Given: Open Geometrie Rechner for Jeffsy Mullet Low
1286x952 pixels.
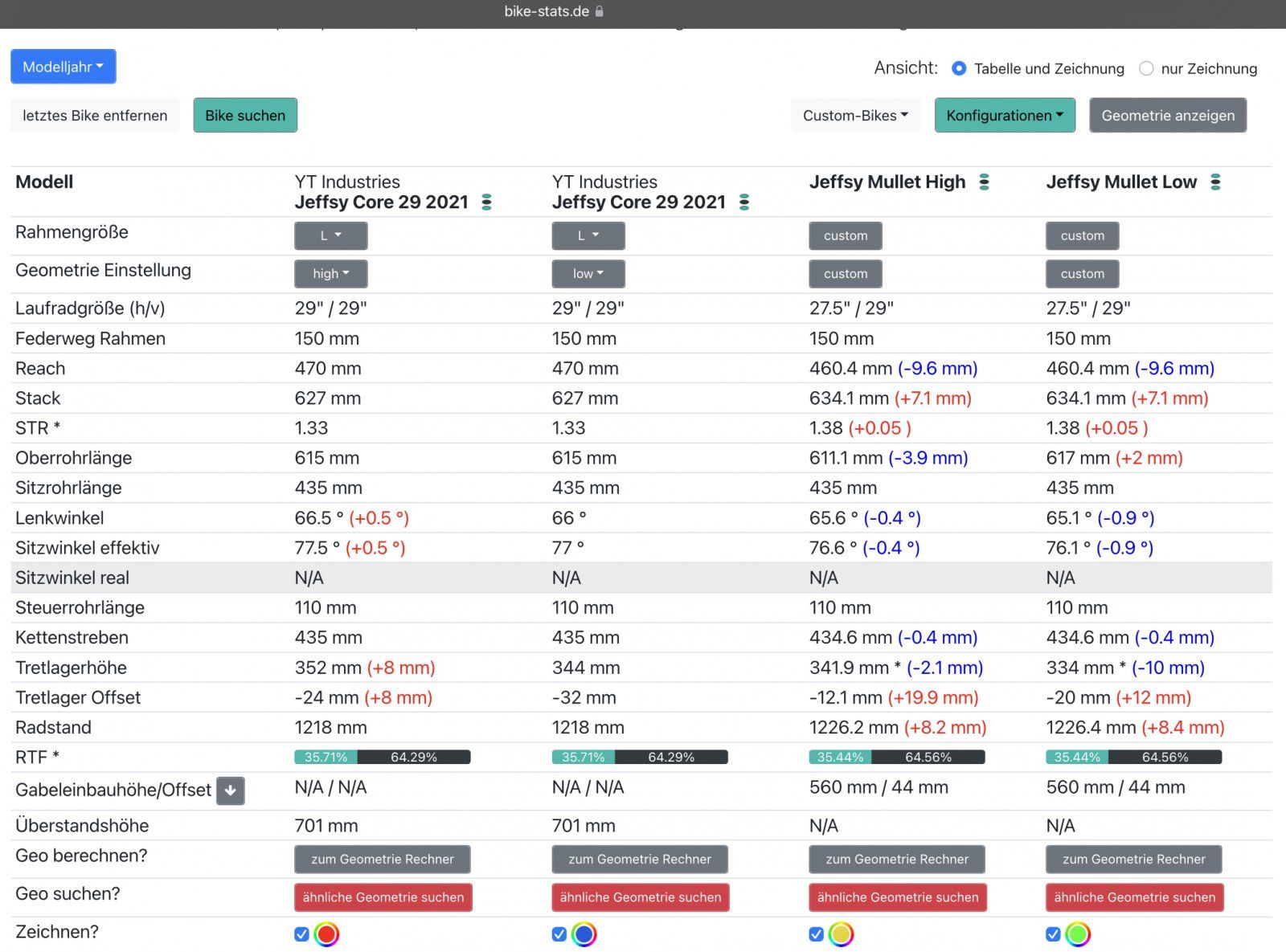Looking at the screenshot, I should (x=1134, y=859).
